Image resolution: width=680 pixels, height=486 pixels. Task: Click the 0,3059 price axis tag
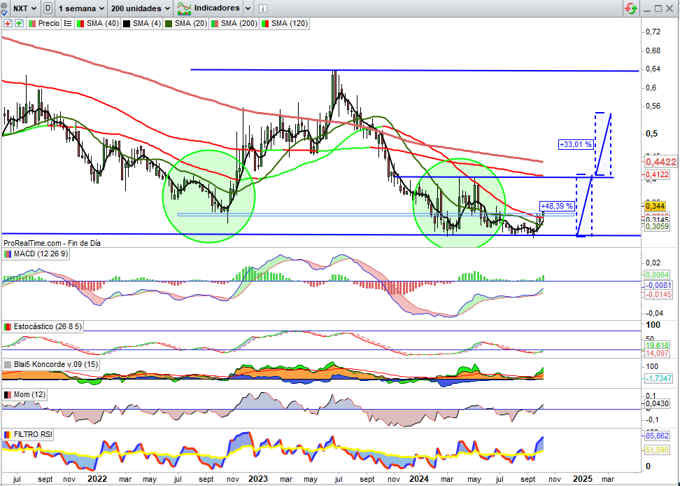pyautogui.click(x=657, y=226)
